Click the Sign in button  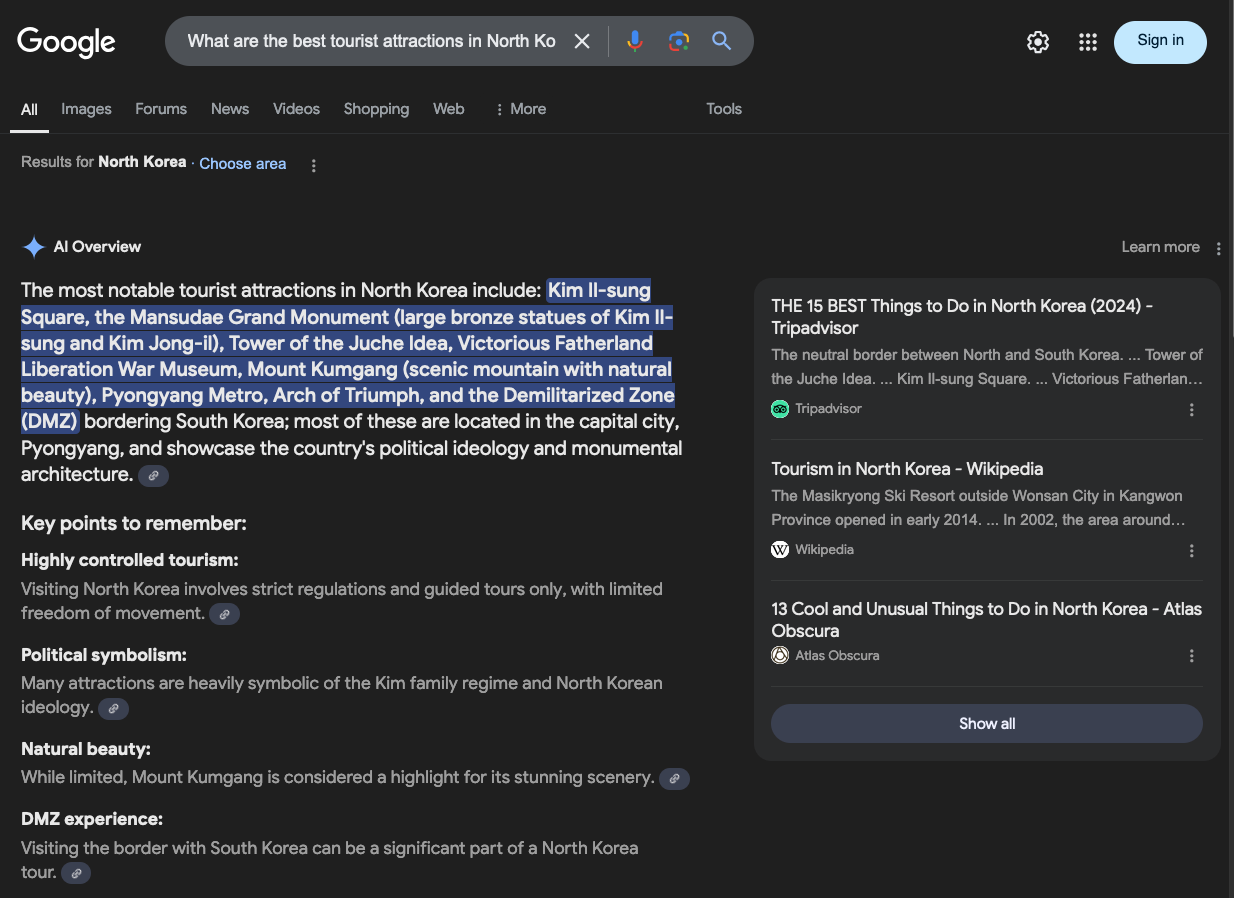[x=1160, y=42]
